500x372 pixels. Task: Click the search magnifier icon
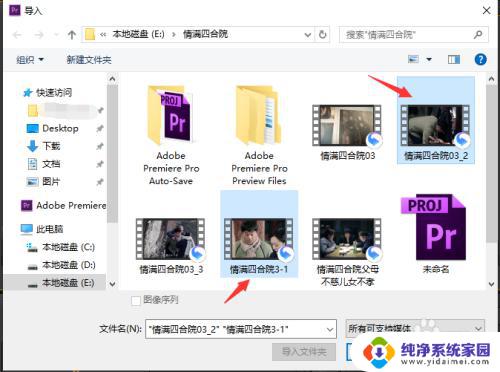pos(478,34)
